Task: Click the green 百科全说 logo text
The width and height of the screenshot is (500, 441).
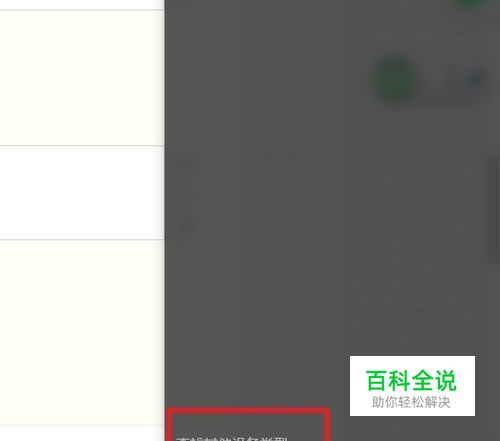Action: [411, 380]
